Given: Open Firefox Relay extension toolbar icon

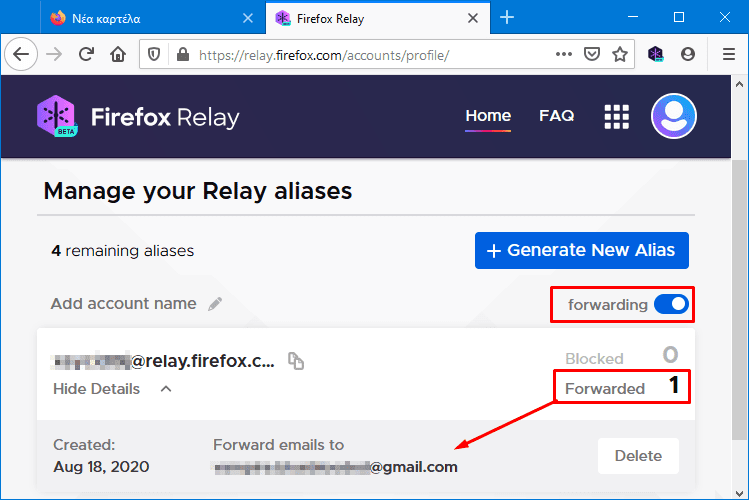Looking at the screenshot, I should [x=655, y=54].
